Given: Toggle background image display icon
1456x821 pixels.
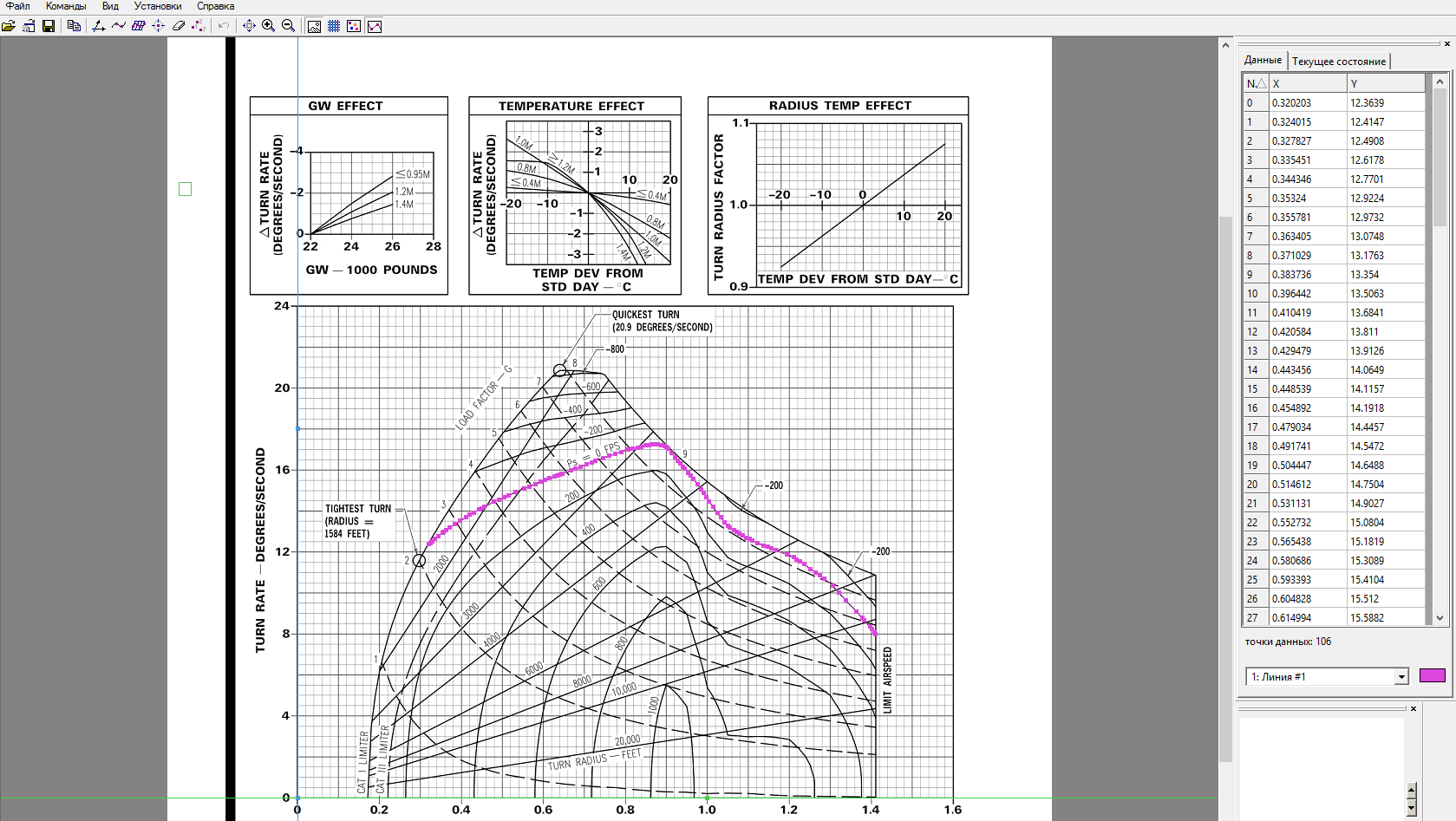Looking at the screenshot, I should click(314, 26).
